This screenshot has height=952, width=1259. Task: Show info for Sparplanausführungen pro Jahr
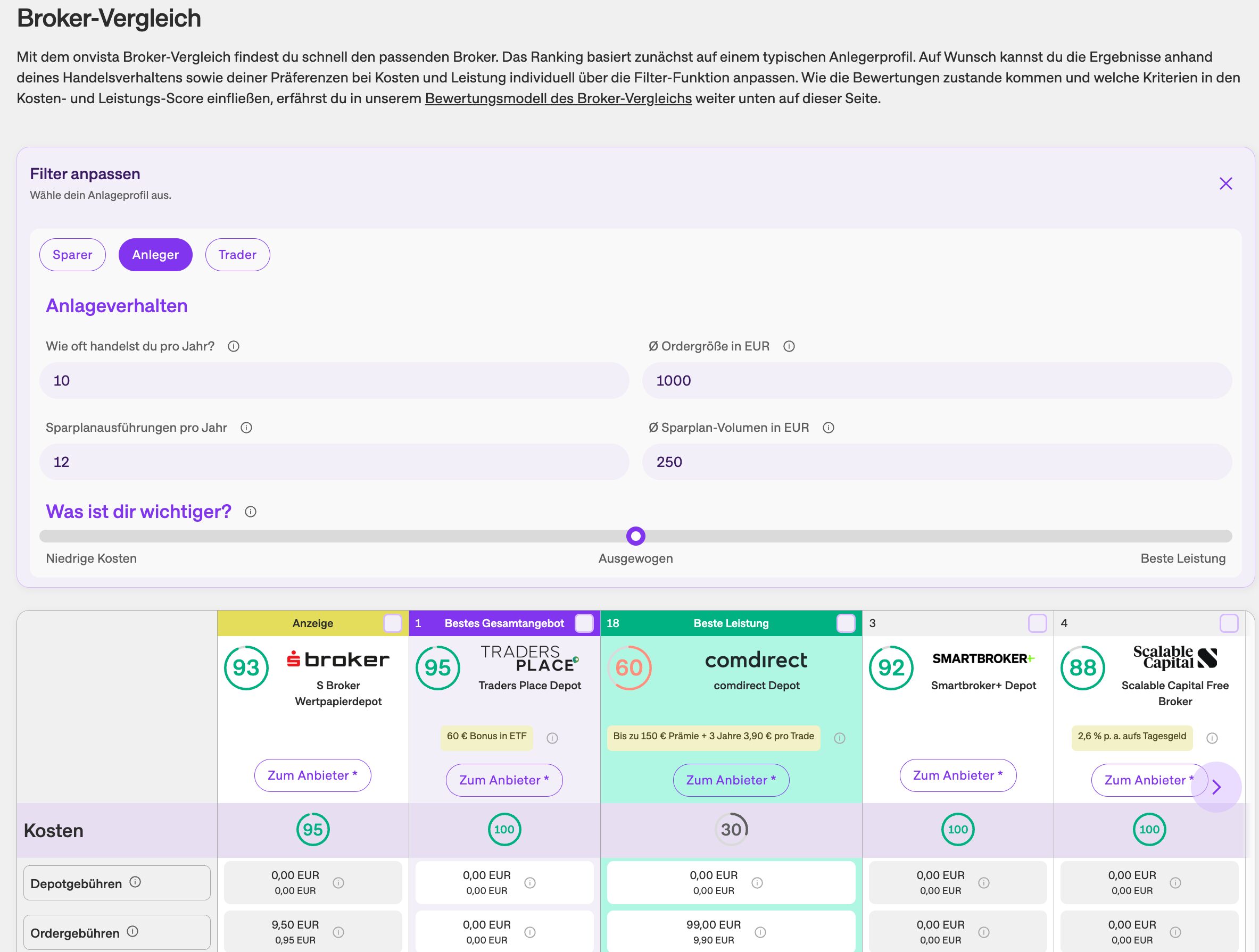tap(246, 428)
